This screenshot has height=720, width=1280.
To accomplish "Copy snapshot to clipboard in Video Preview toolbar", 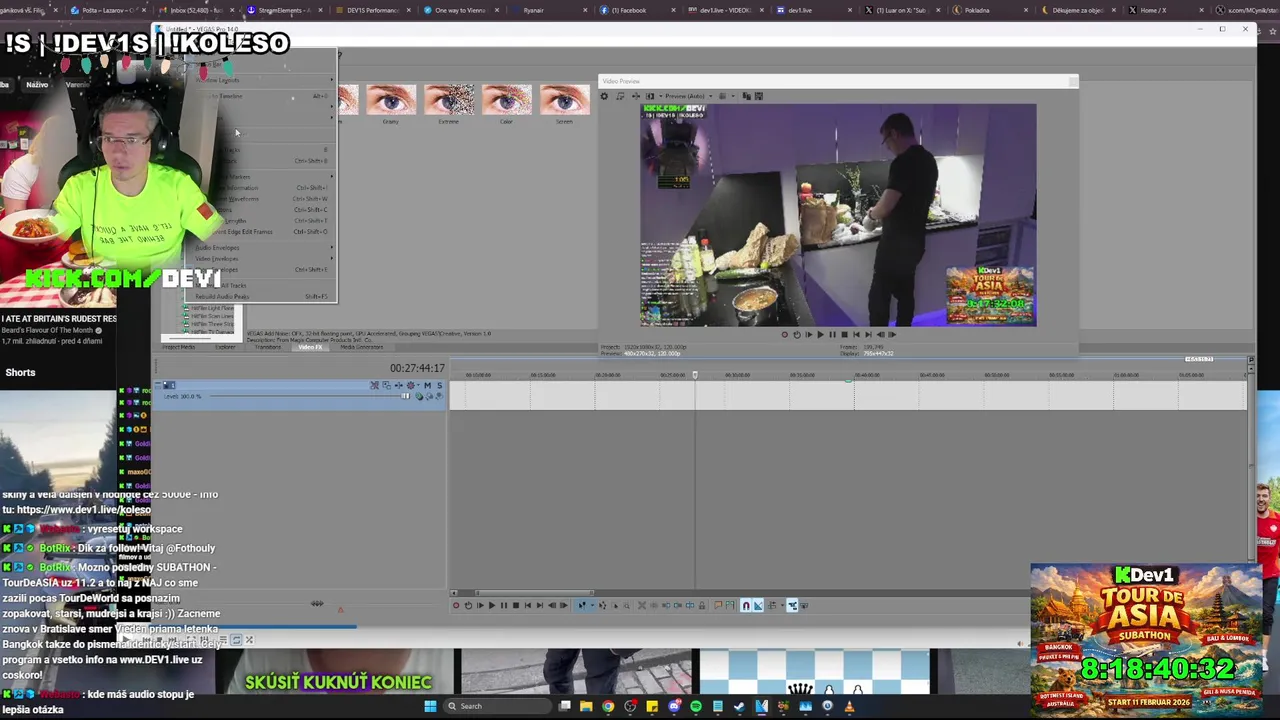I will (746, 96).
